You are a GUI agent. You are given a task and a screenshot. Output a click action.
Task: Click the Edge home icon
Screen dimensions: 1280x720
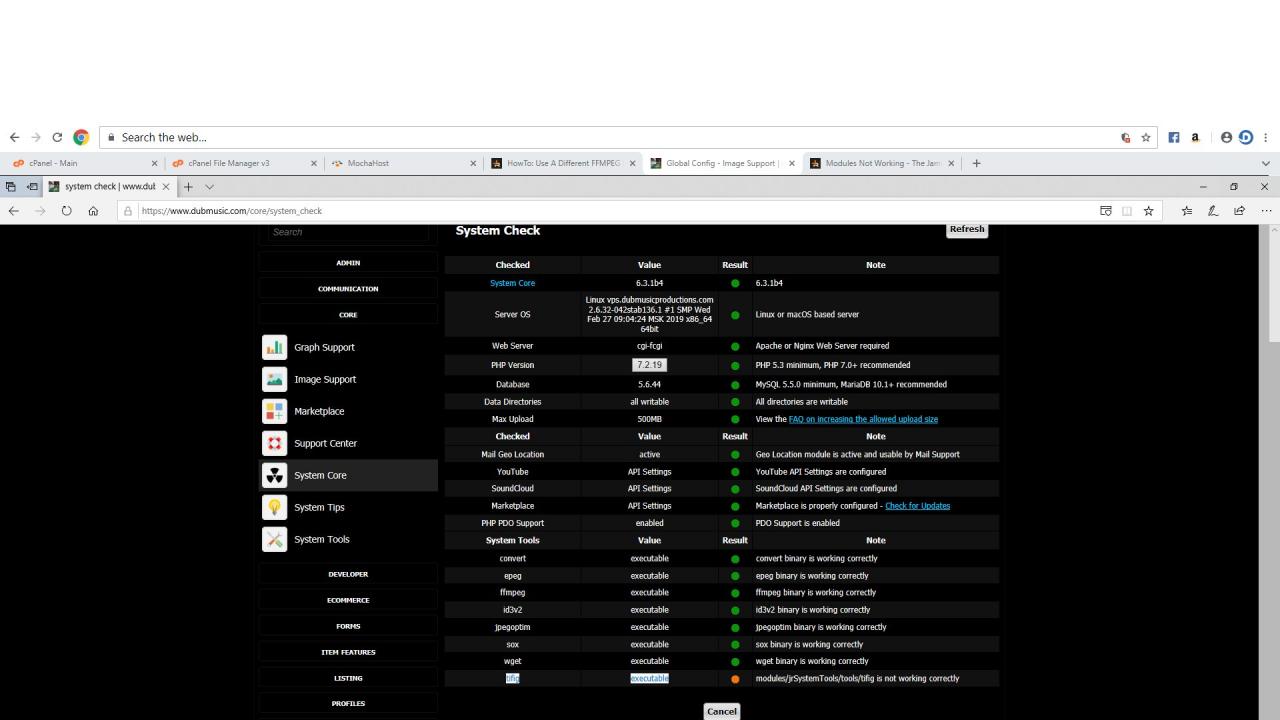[x=93, y=211]
